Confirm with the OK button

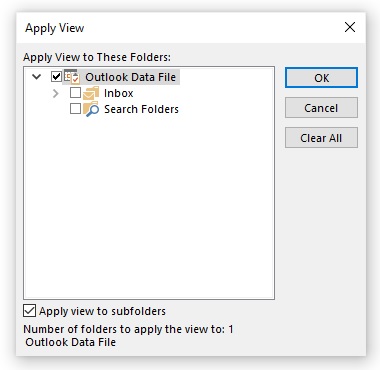tap(321, 78)
